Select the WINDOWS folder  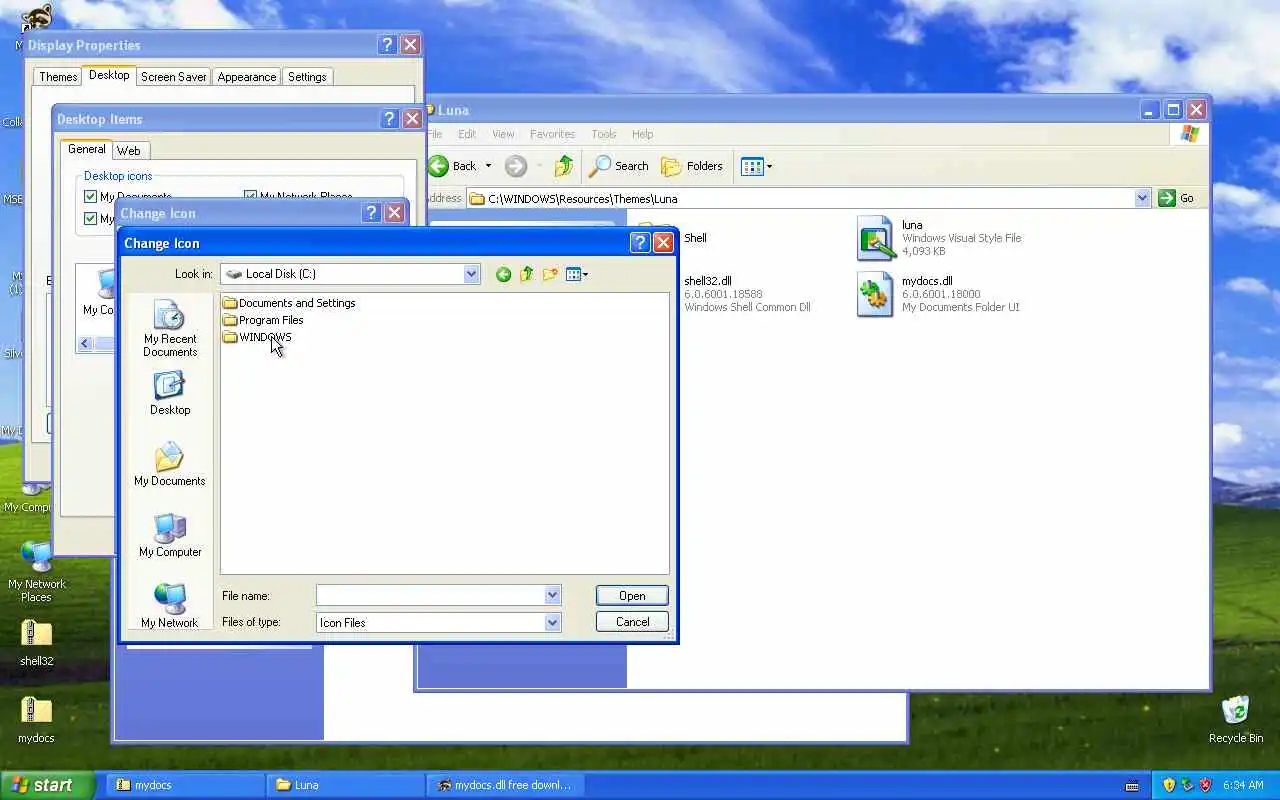coord(257,337)
